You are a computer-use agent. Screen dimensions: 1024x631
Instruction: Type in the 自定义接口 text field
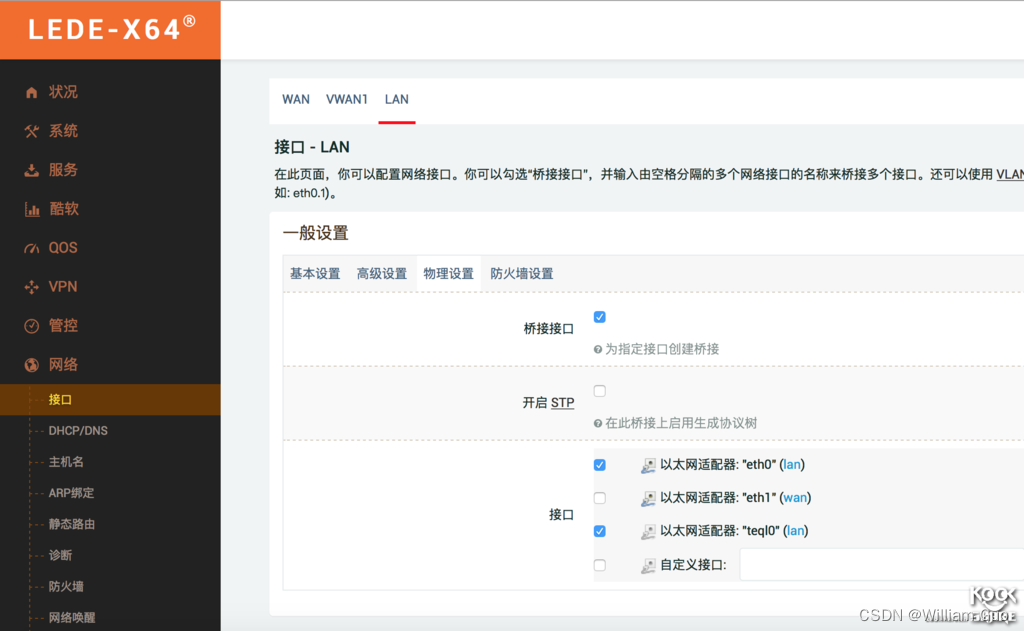[880, 565]
